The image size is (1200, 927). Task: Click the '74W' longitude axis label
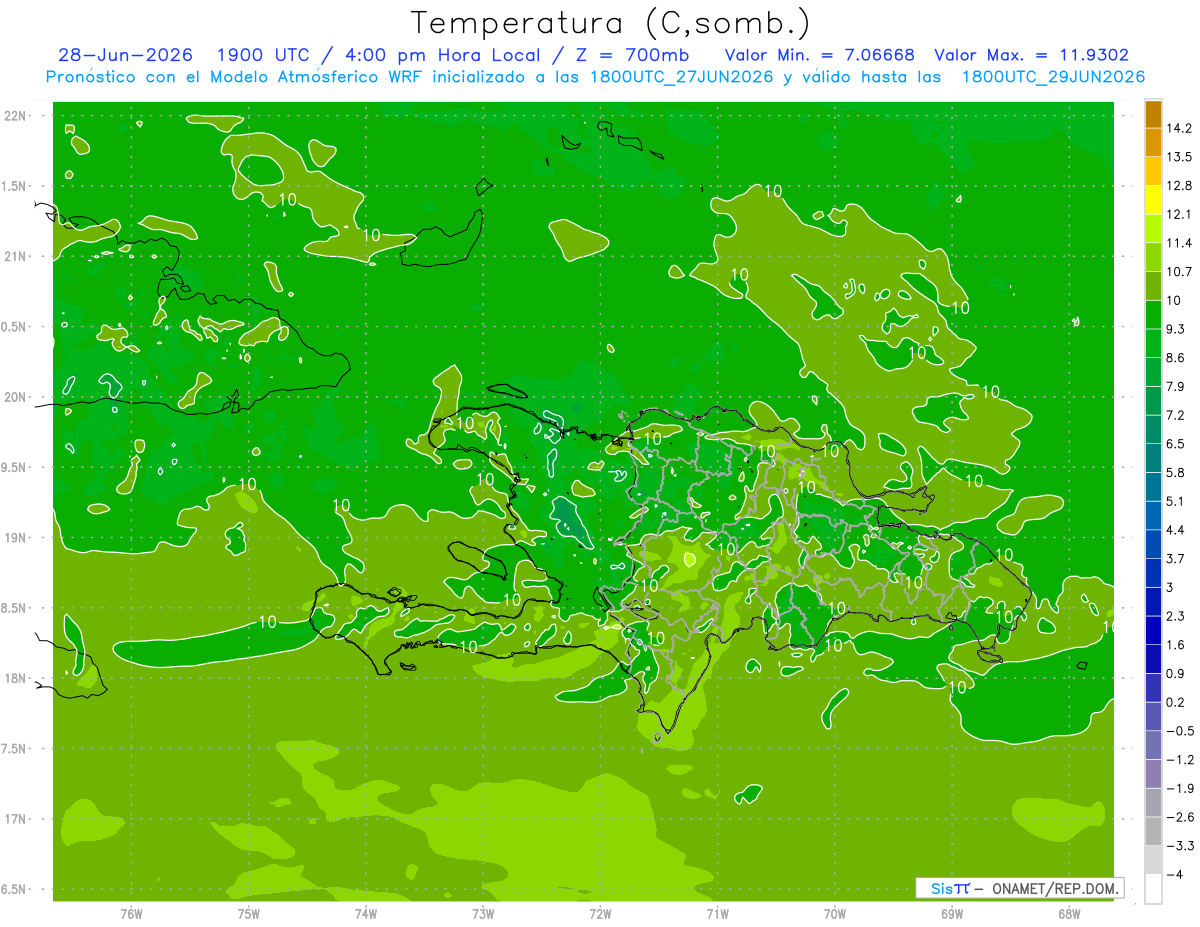(x=365, y=914)
